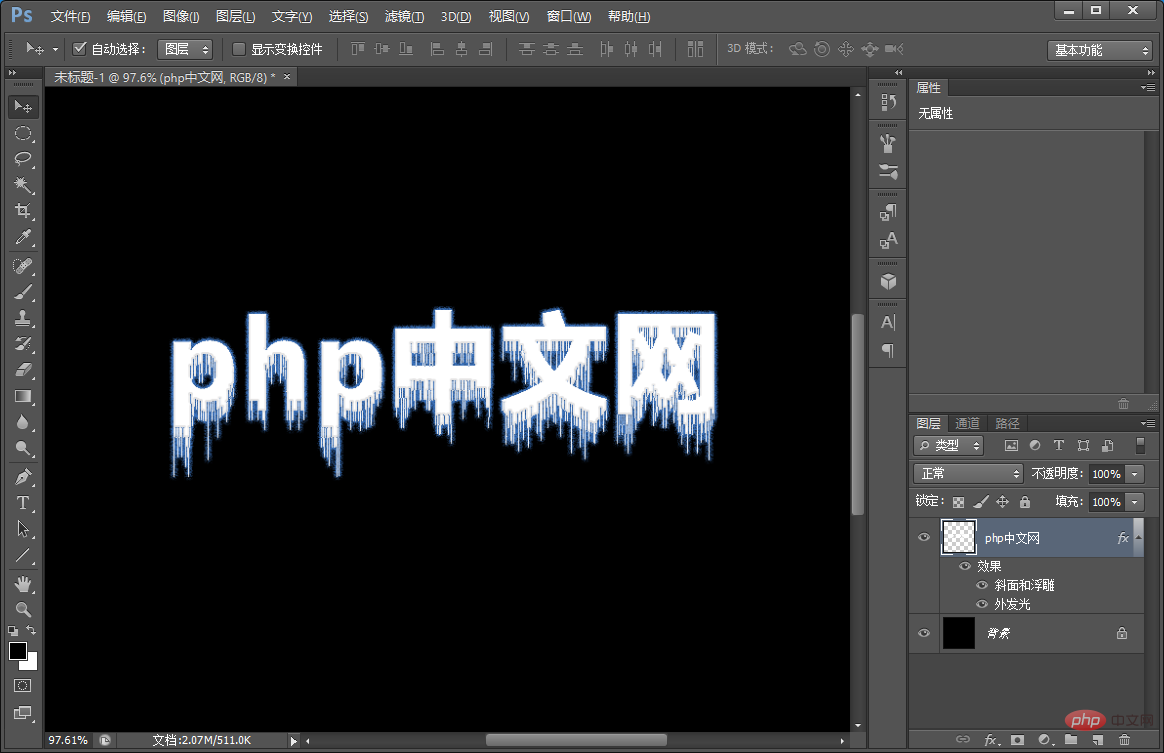
Task: Open the Layers panel flyout menu
Action: click(1148, 423)
